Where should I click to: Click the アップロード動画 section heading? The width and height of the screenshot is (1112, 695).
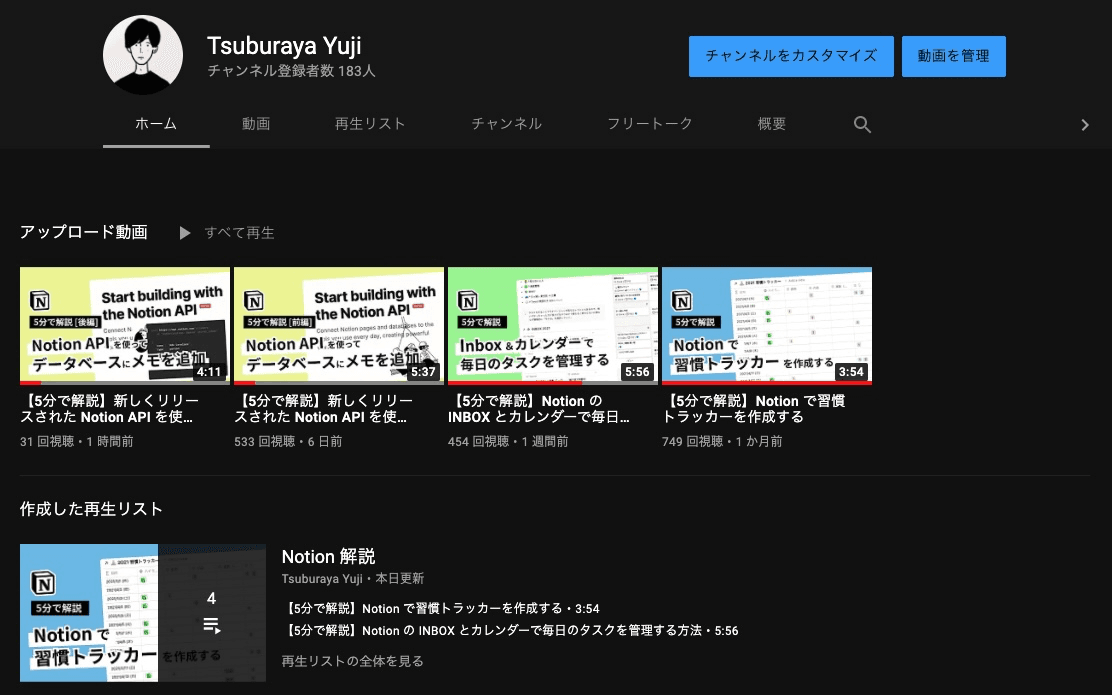(x=84, y=232)
